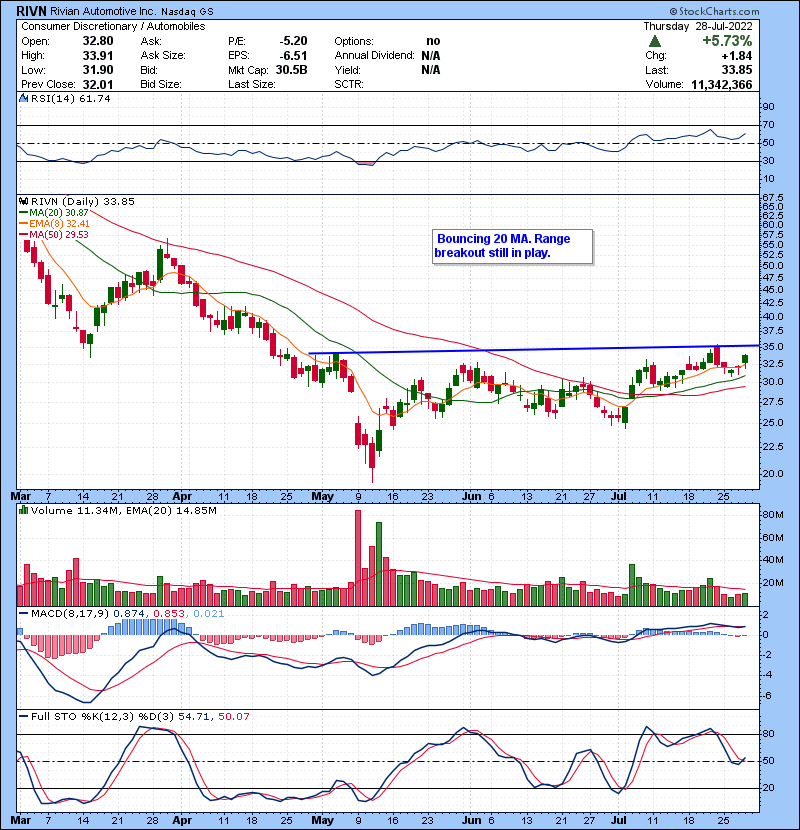
Task: Select the EPS value -6.51
Action: 293,55
